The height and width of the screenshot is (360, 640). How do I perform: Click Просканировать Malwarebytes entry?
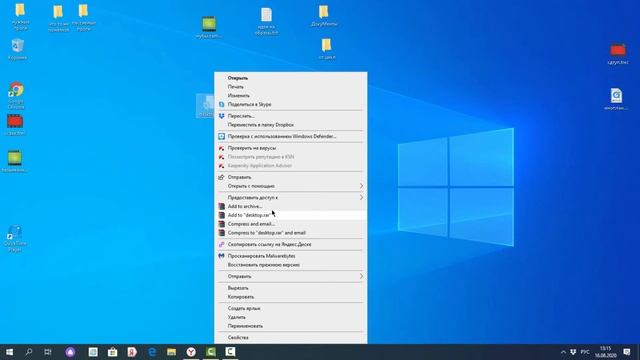291,256
